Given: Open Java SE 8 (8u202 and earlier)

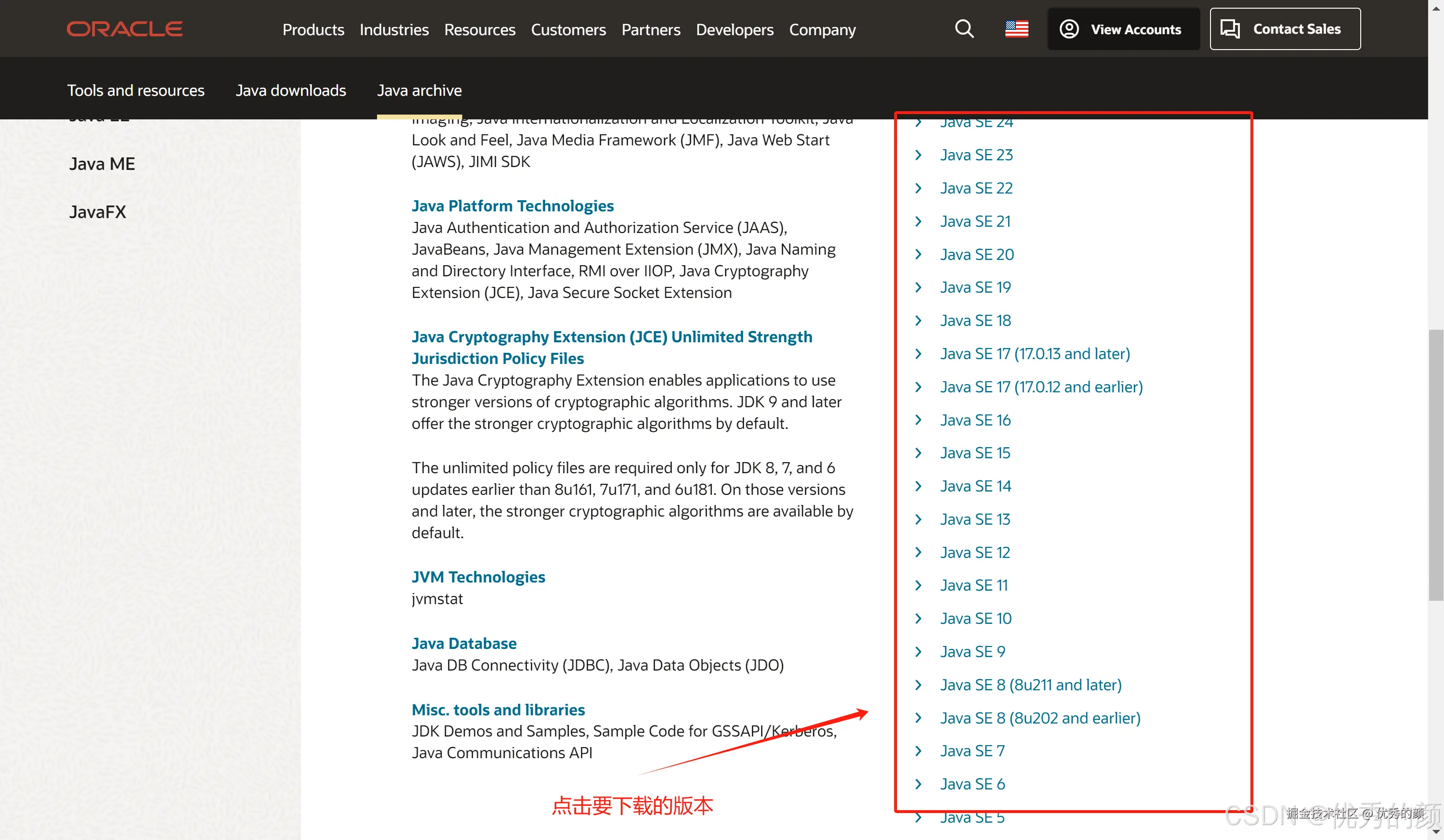Looking at the screenshot, I should point(1040,718).
